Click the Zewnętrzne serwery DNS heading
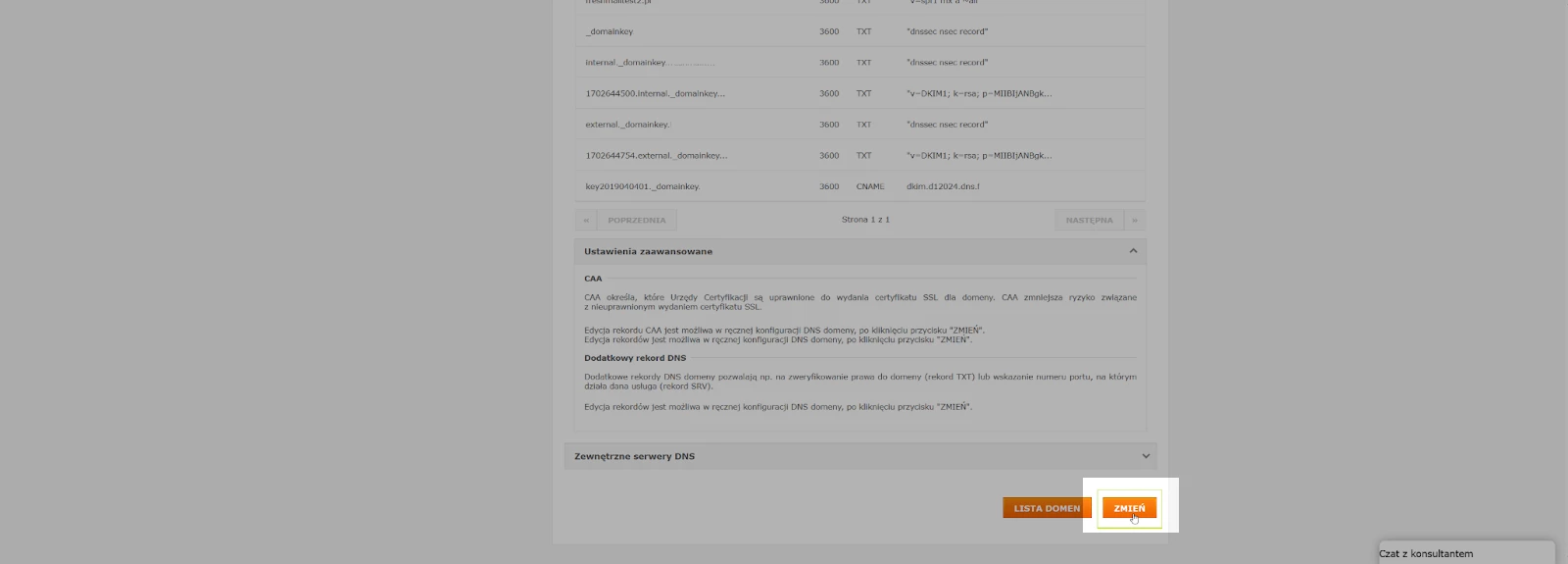Screen dimensions: 1568x564 coord(634,456)
